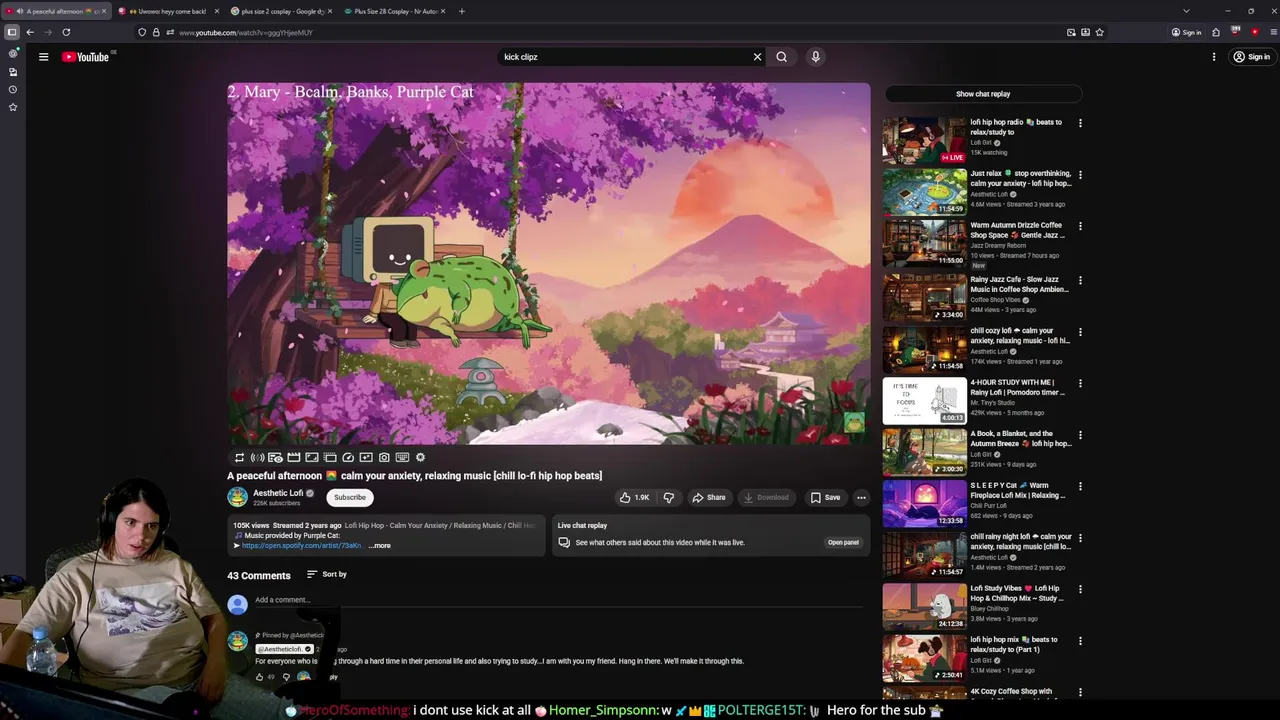Image resolution: width=1280 pixels, height=720 pixels.
Task: Open options for 'SLEEPY Cat' video
Action: pos(1080,486)
